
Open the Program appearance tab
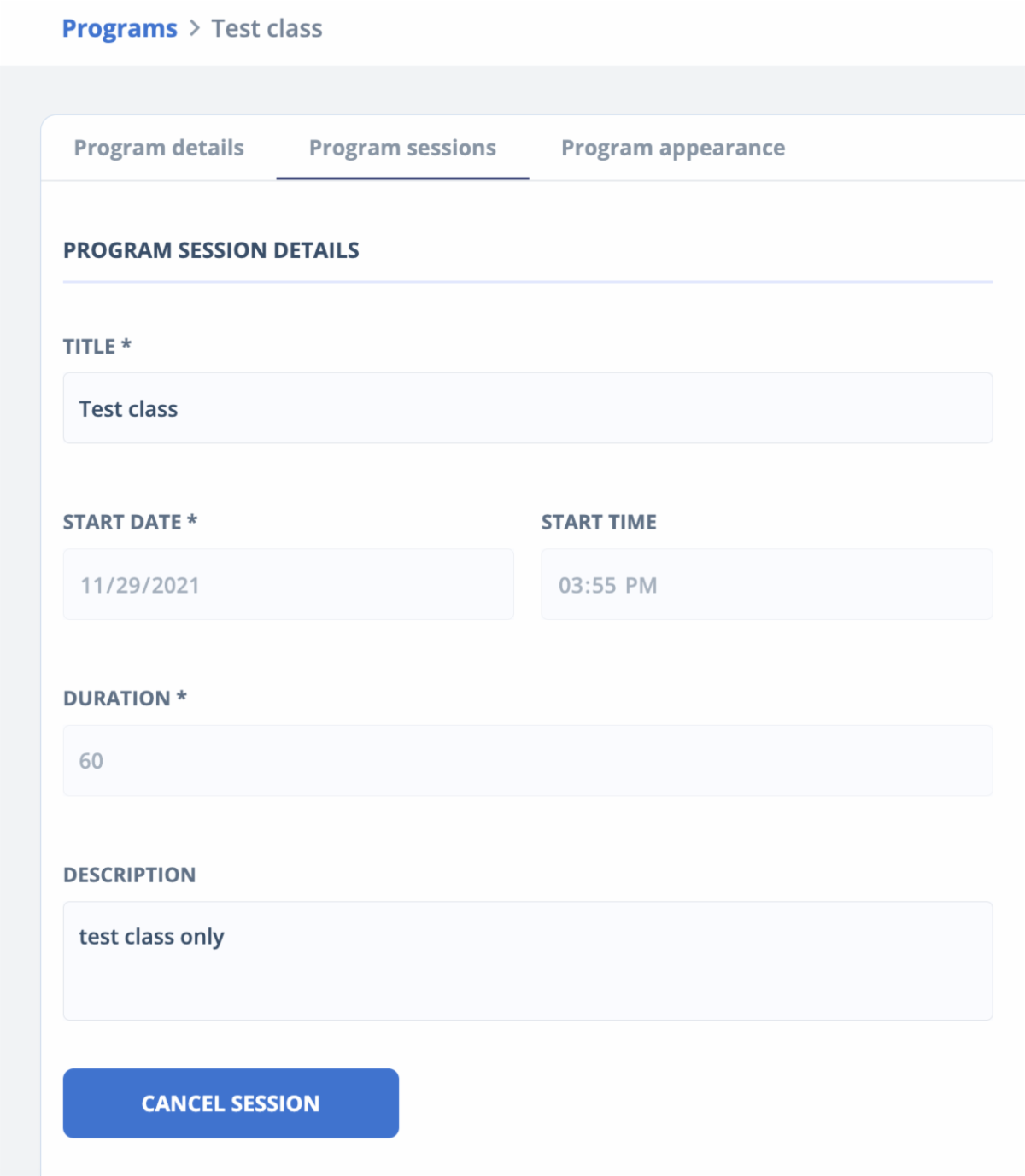(672, 148)
